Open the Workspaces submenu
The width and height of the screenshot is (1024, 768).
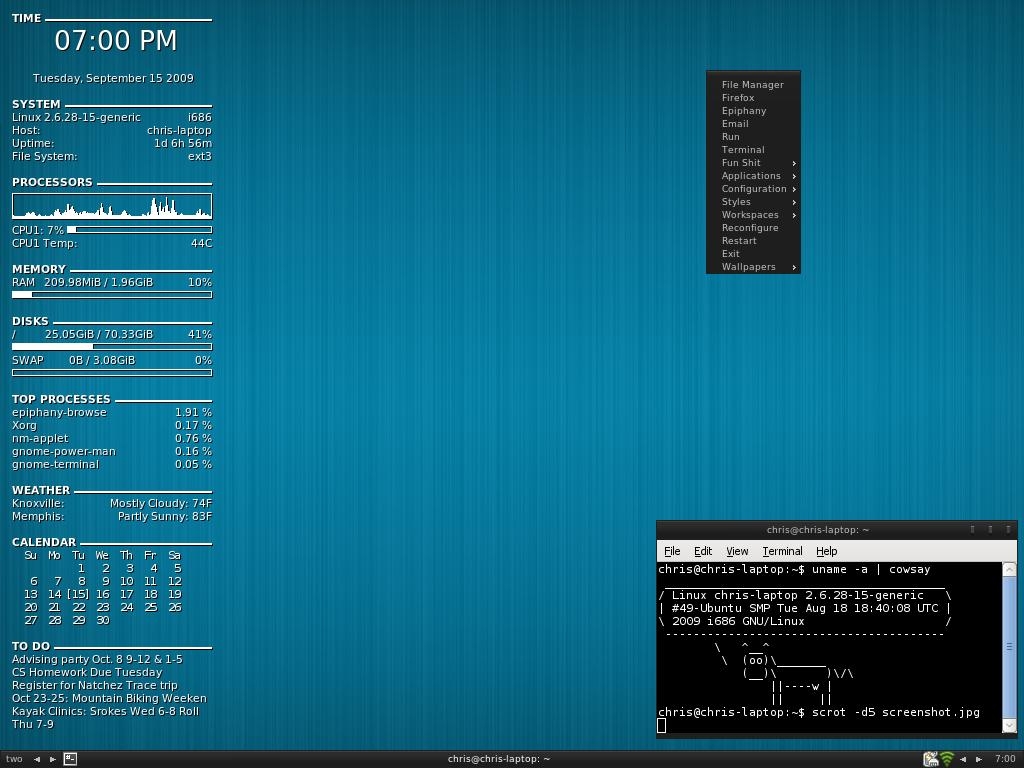750,215
